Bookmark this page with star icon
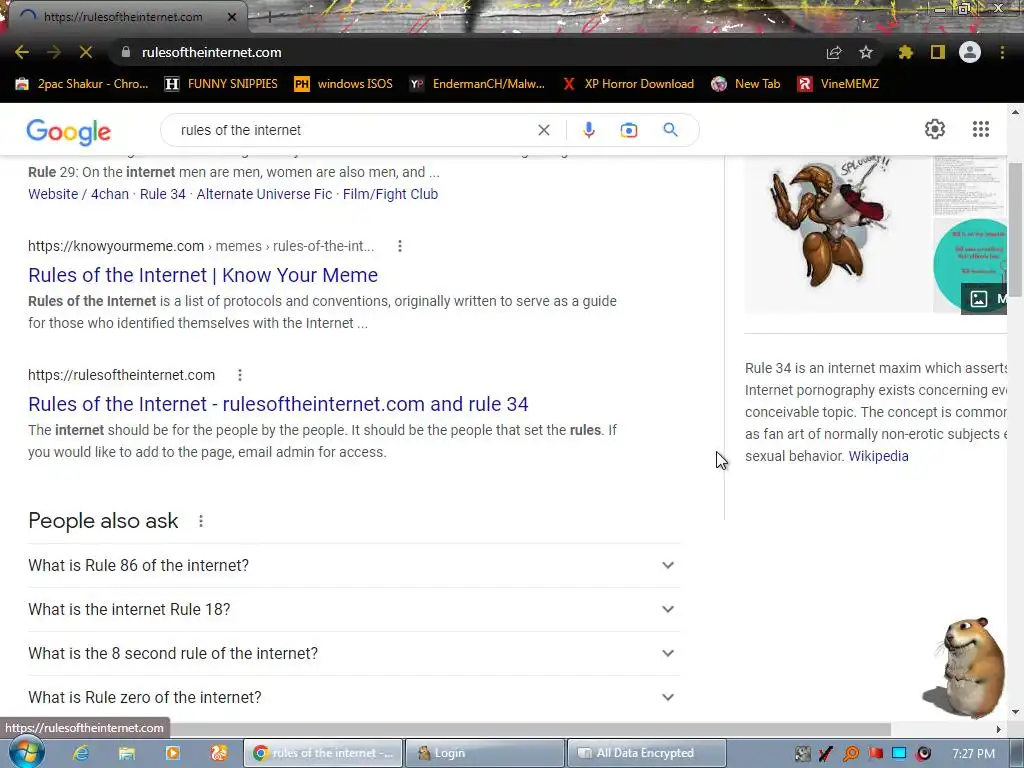1024x768 pixels. click(866, 52)
